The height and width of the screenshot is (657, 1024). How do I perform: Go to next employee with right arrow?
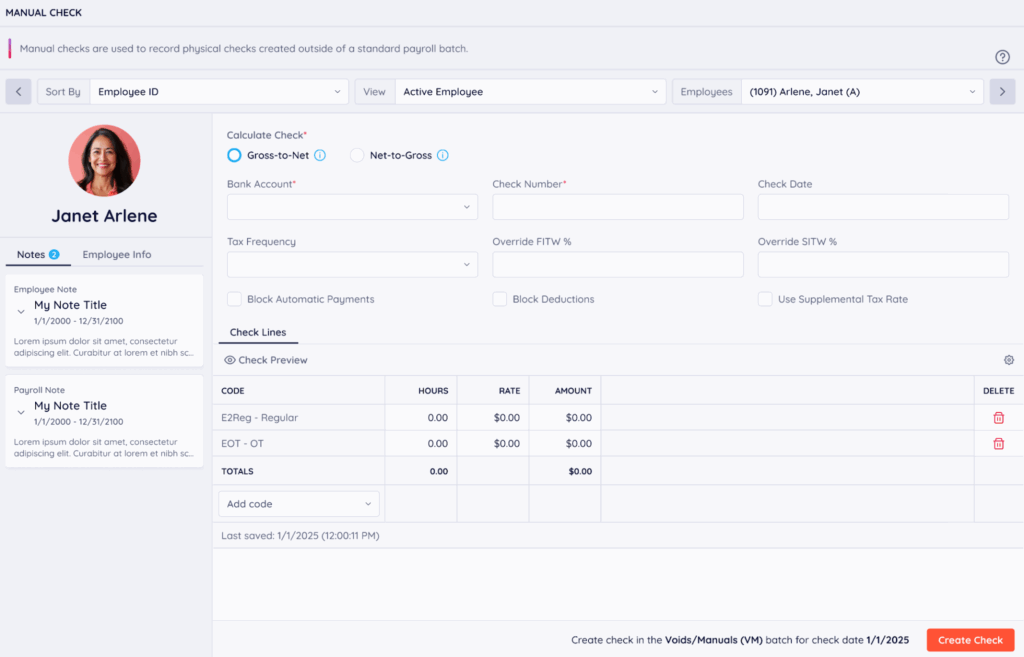[x=1002, y=92]
